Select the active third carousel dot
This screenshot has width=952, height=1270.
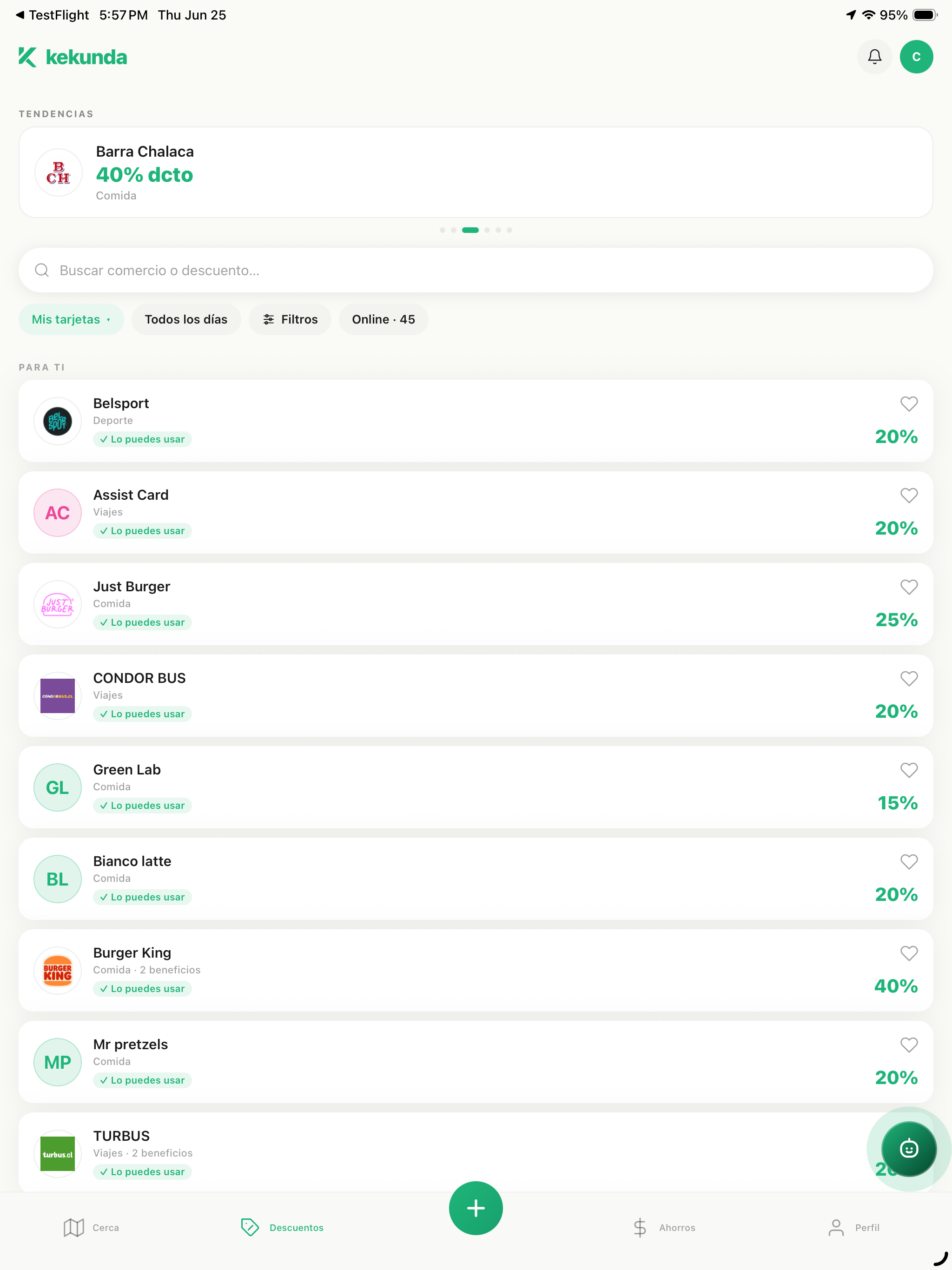470,230
